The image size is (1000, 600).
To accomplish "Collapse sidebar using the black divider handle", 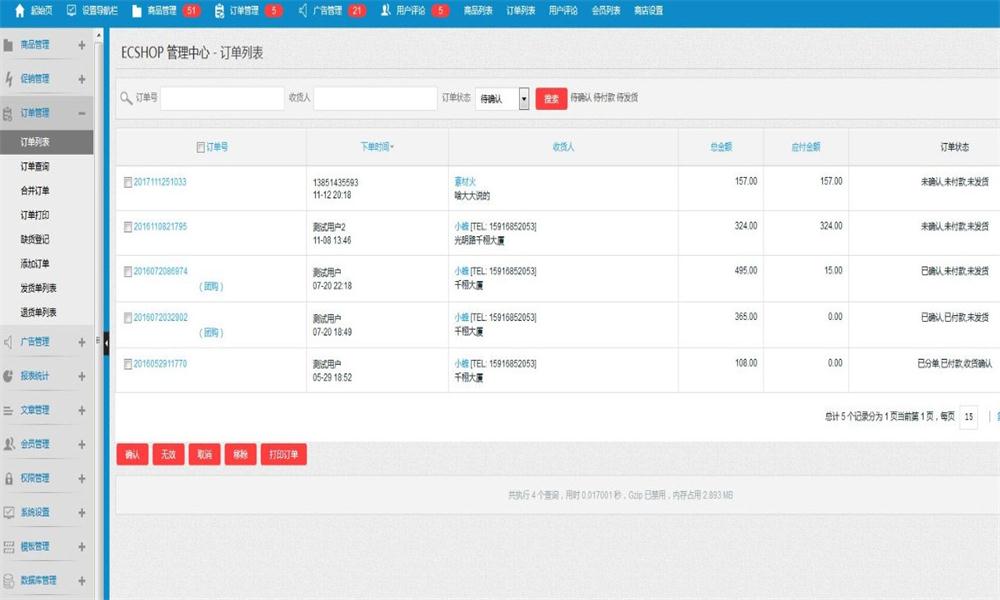I will point(106,342).
